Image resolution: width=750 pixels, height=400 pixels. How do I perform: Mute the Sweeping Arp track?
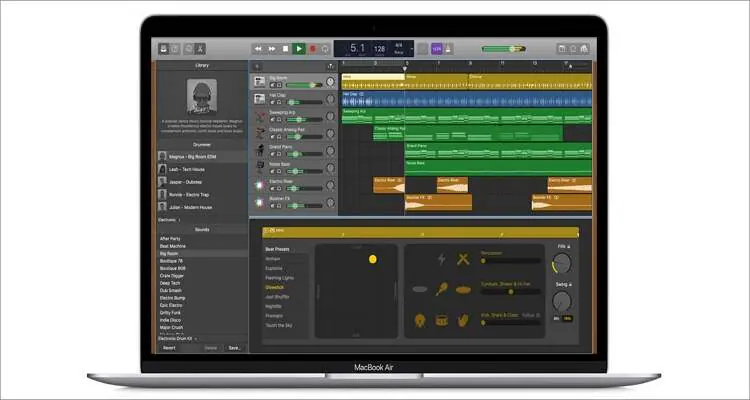pos(273,120)
